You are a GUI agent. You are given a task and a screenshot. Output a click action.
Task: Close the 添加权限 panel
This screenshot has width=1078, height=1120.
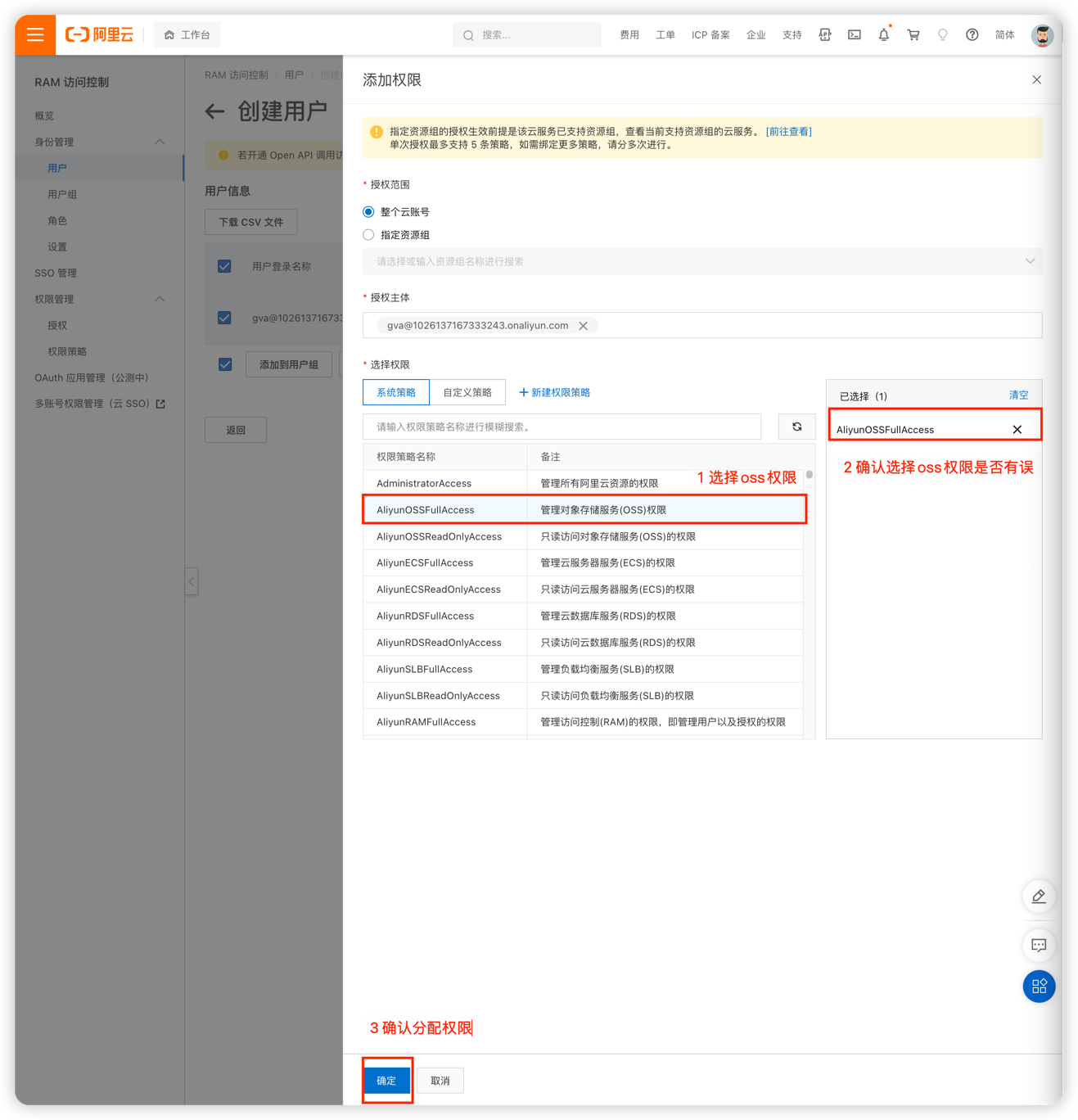[1036, 79]
